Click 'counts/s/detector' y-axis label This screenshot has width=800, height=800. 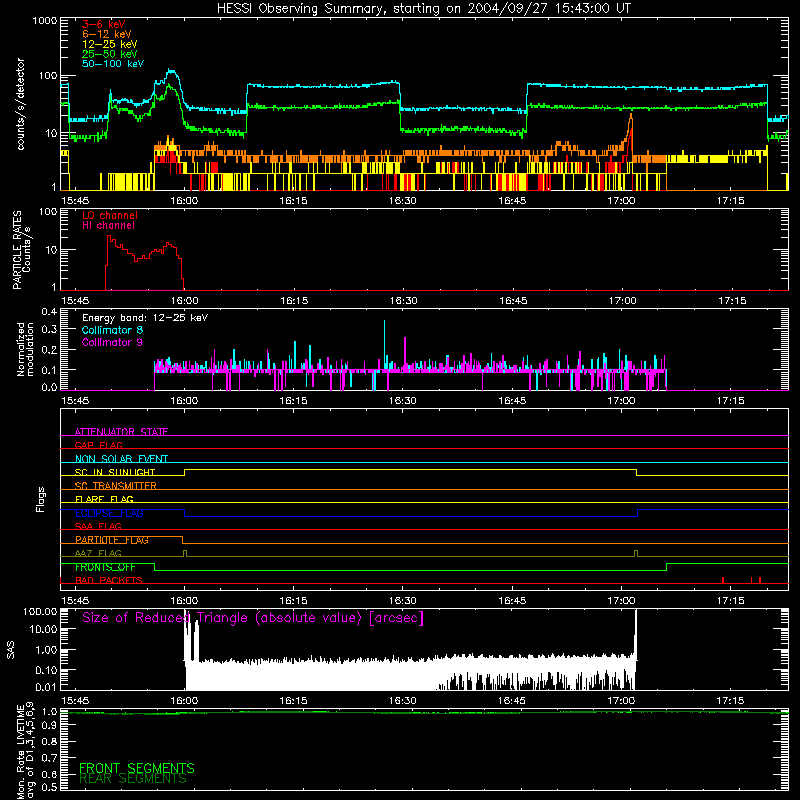[20, 104]
